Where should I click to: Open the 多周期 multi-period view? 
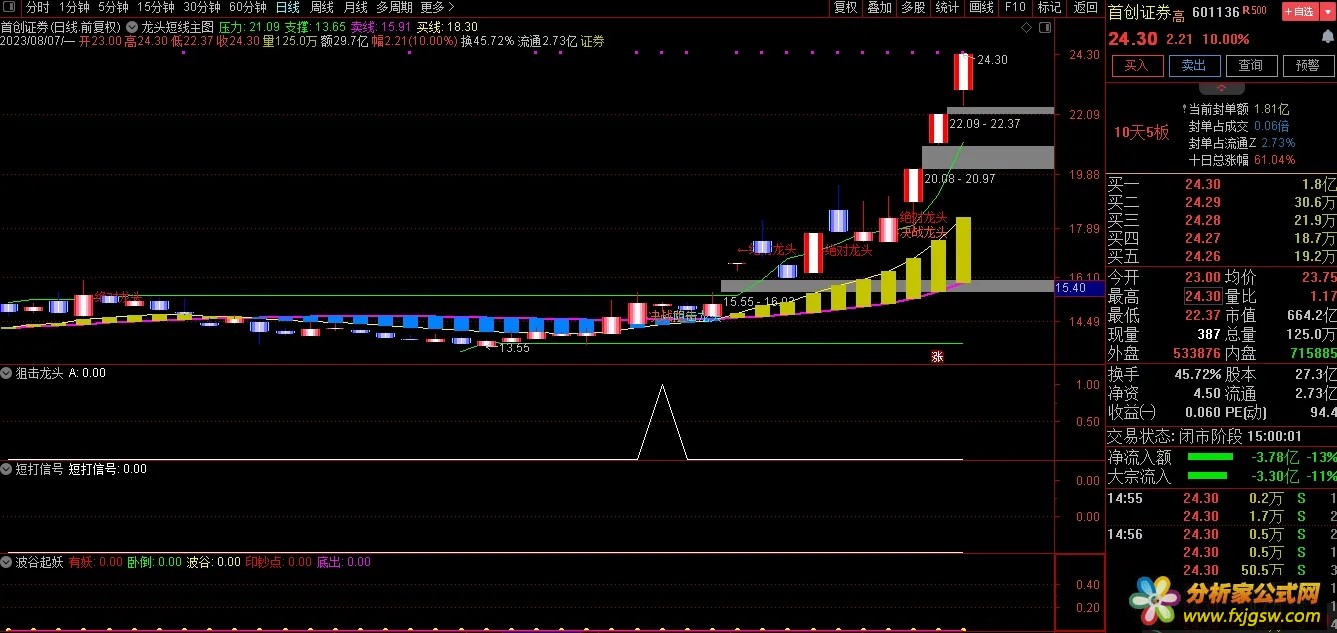pyautogui.click(x=394, y=7)
